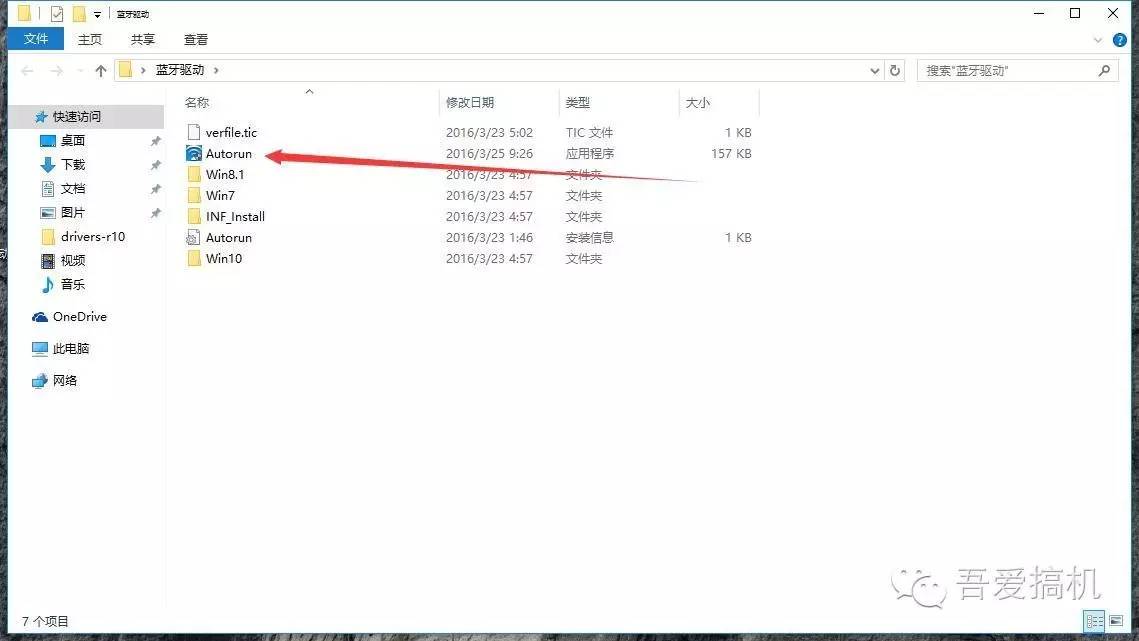Select the verfile.tic file
Viewport: 1139px width, 641px height.
(x=230, y=132)
